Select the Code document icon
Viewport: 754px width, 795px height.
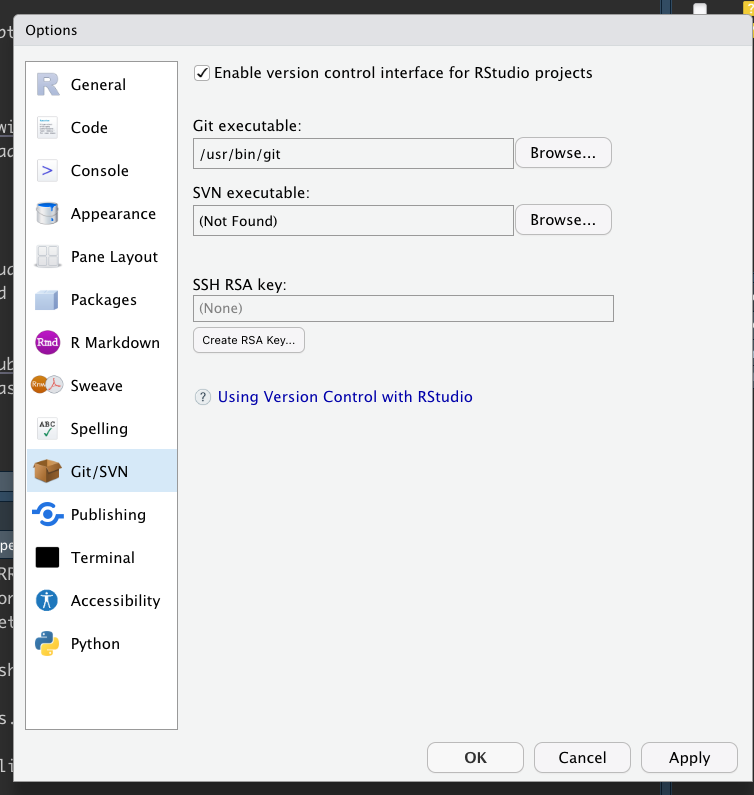tap(47, 128)
